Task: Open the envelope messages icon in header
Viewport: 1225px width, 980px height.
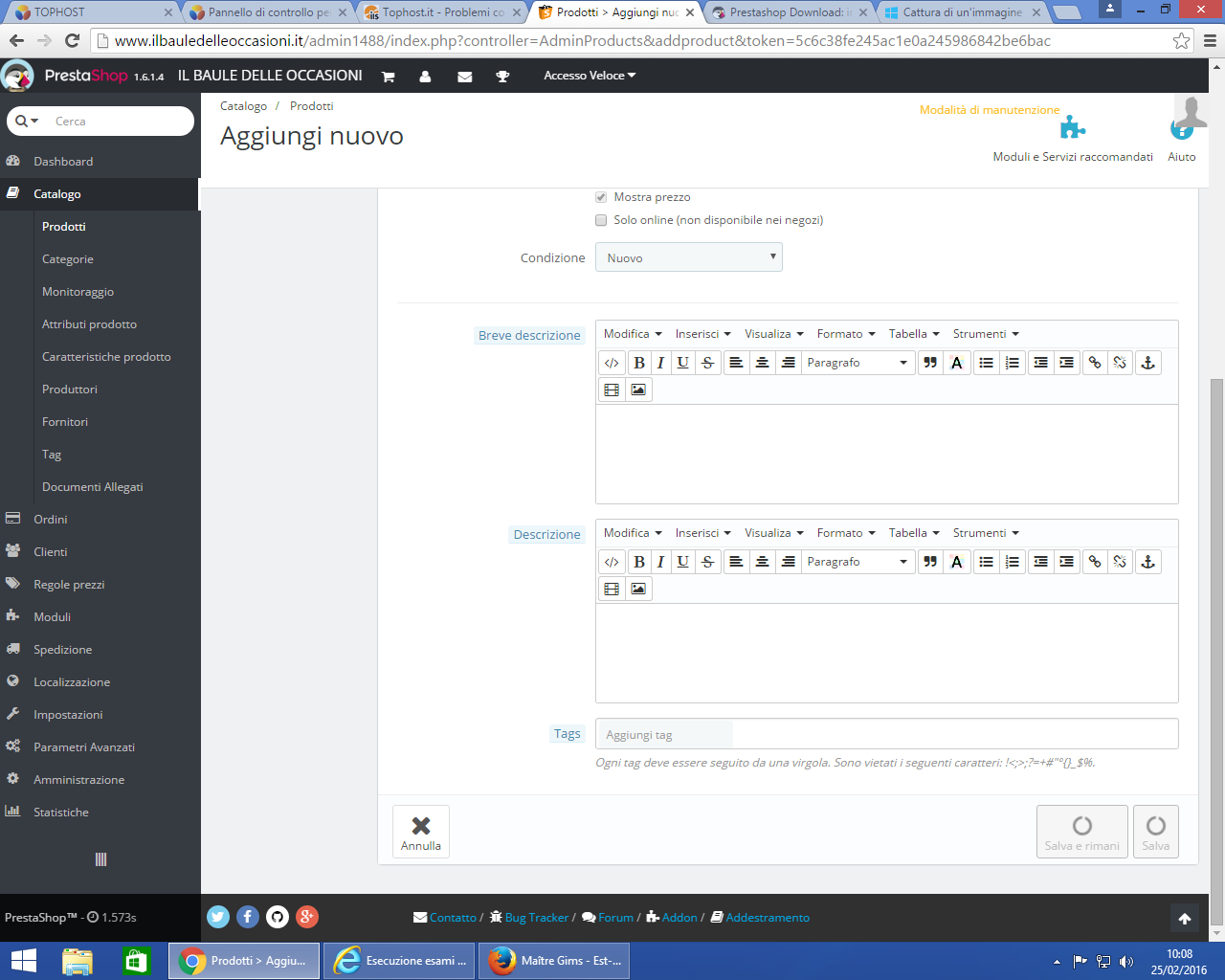Action: [465, 77]
